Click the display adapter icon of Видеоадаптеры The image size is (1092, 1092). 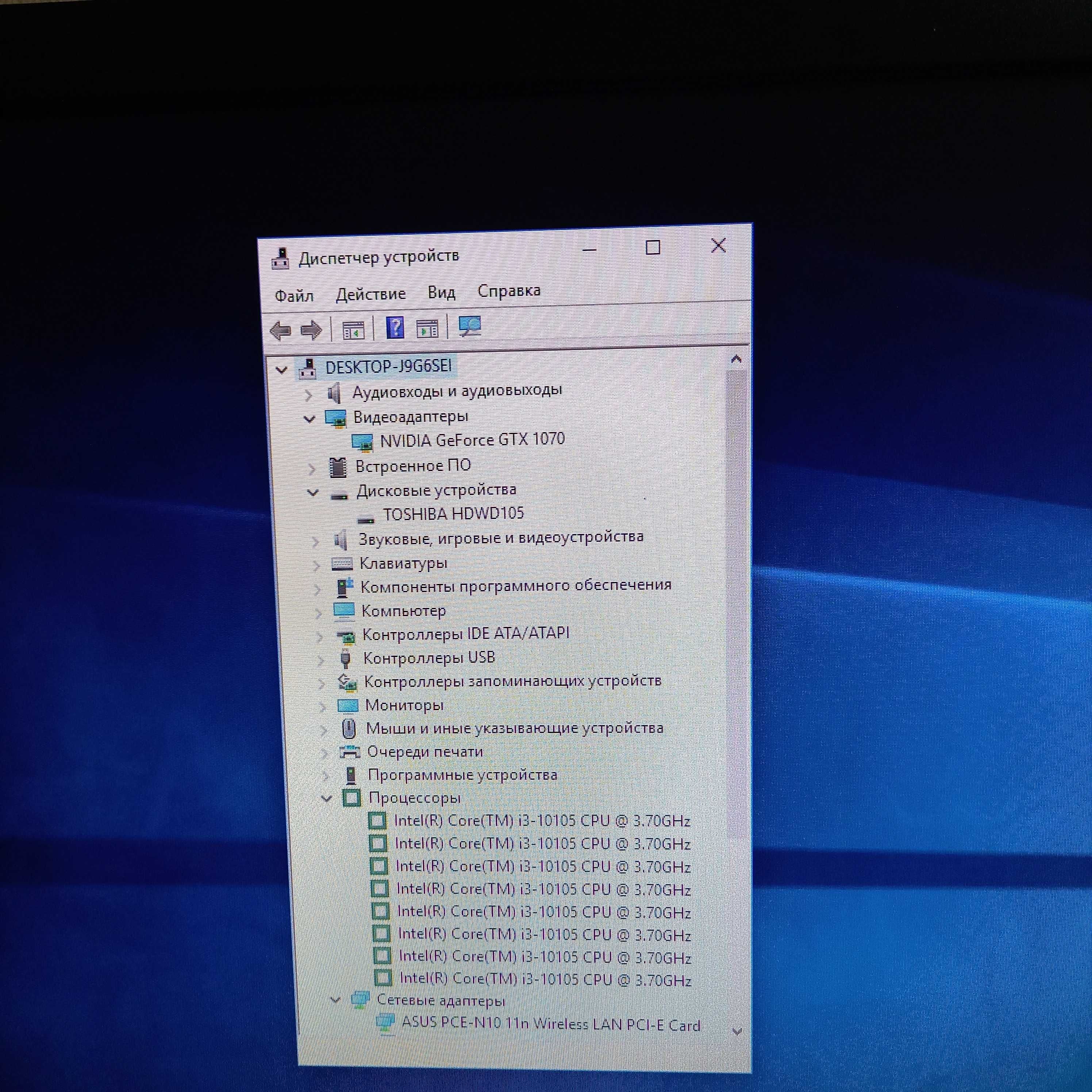335,418
